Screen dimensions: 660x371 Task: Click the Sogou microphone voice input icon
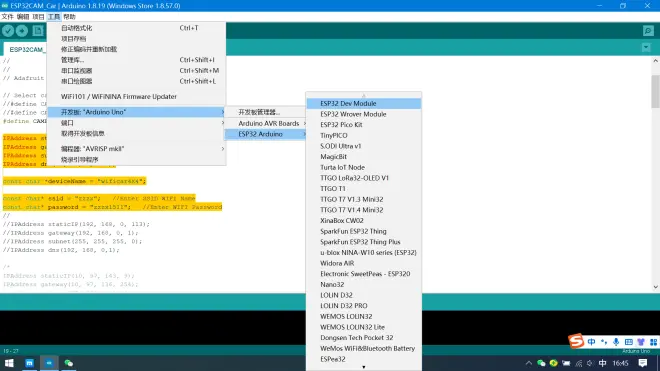click(616, 342)
